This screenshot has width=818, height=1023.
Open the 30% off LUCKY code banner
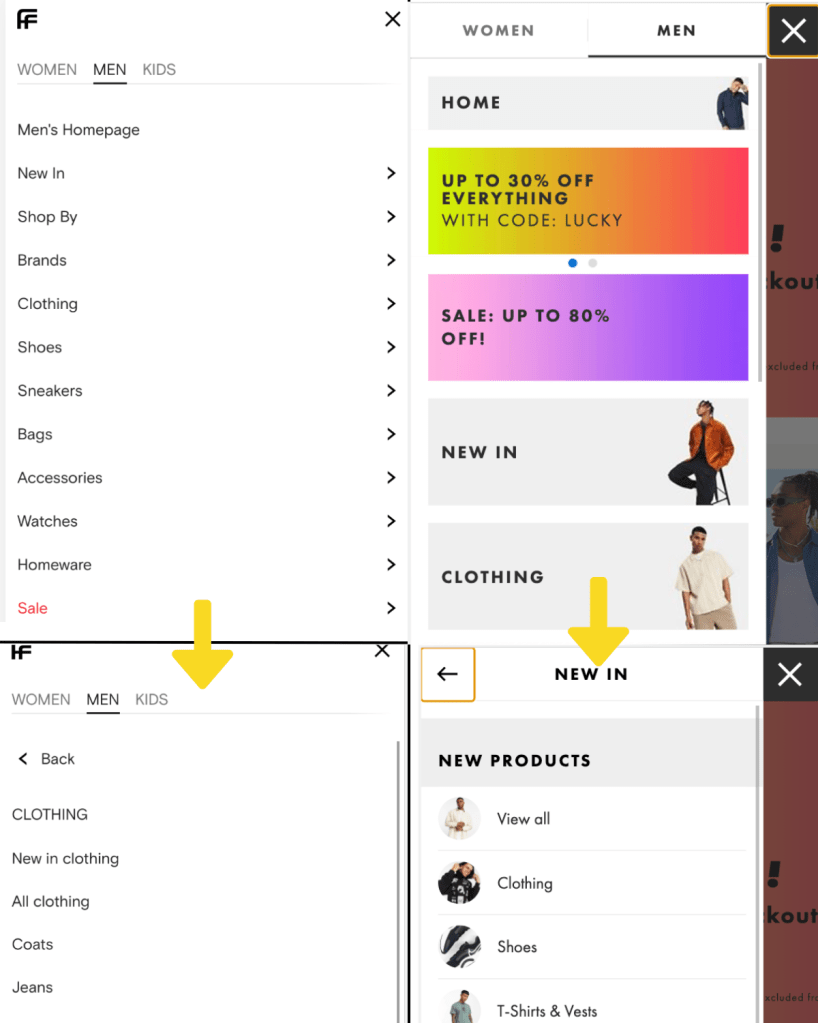[588, 201]
